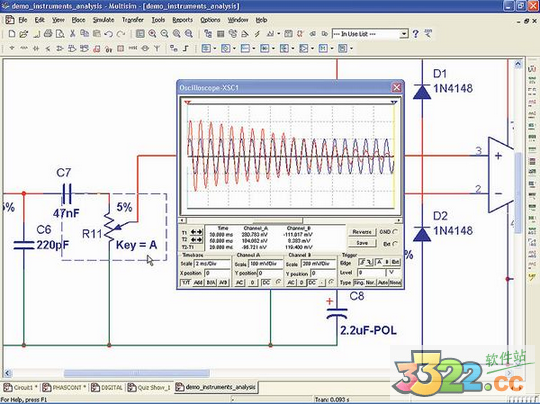
Task: Click the Reverse button on oscilloscope
Action: [362, 232]
